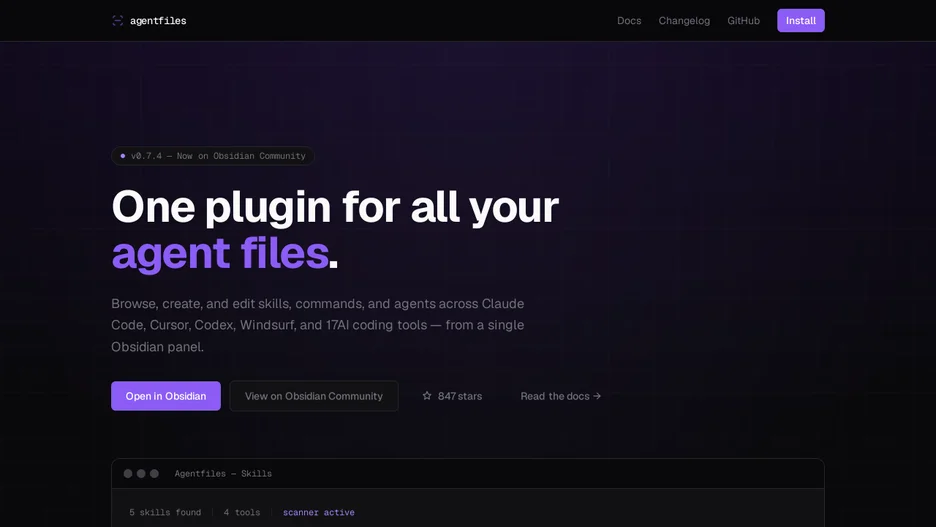Click the scanner active status
The width and height of the screenshot is (936, 527).
tap(319, 513)
